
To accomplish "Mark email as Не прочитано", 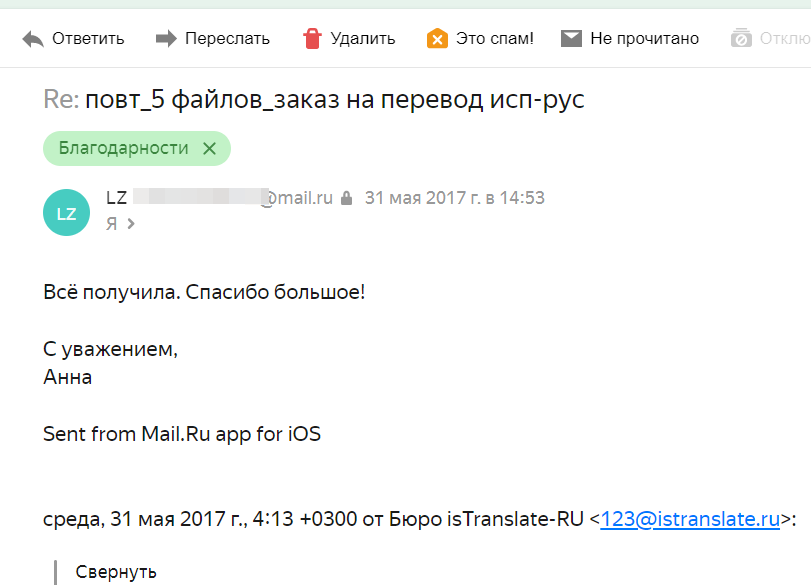I will coord(644,38).
